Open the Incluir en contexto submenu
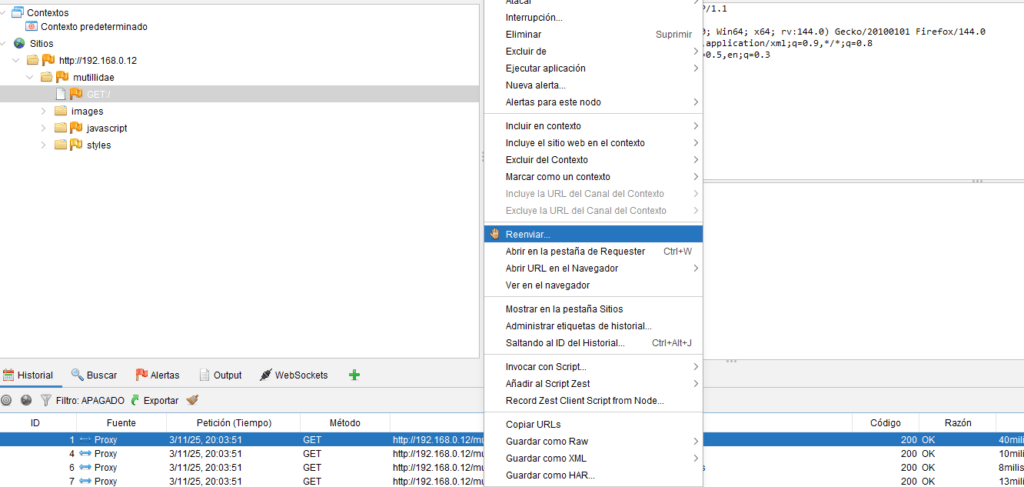 click(543, 126)
